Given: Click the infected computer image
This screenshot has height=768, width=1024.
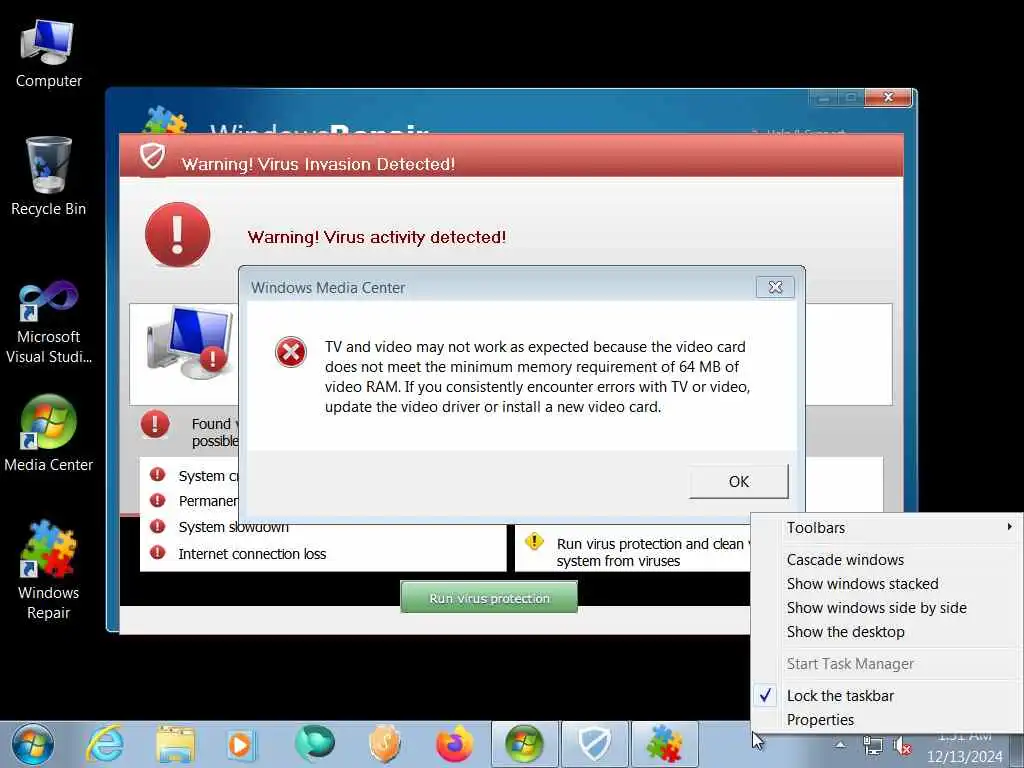Looking at the screenshot, I should point(188,344).
